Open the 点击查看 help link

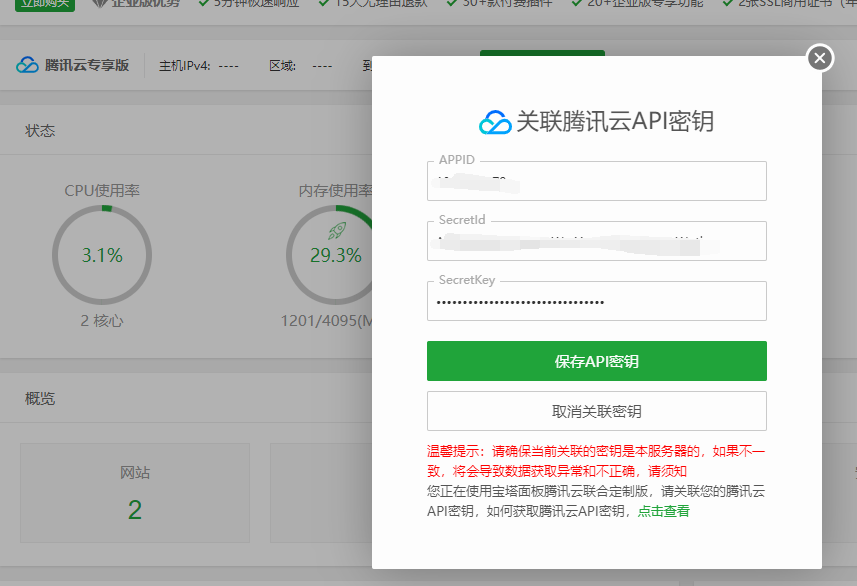[664, 511]
